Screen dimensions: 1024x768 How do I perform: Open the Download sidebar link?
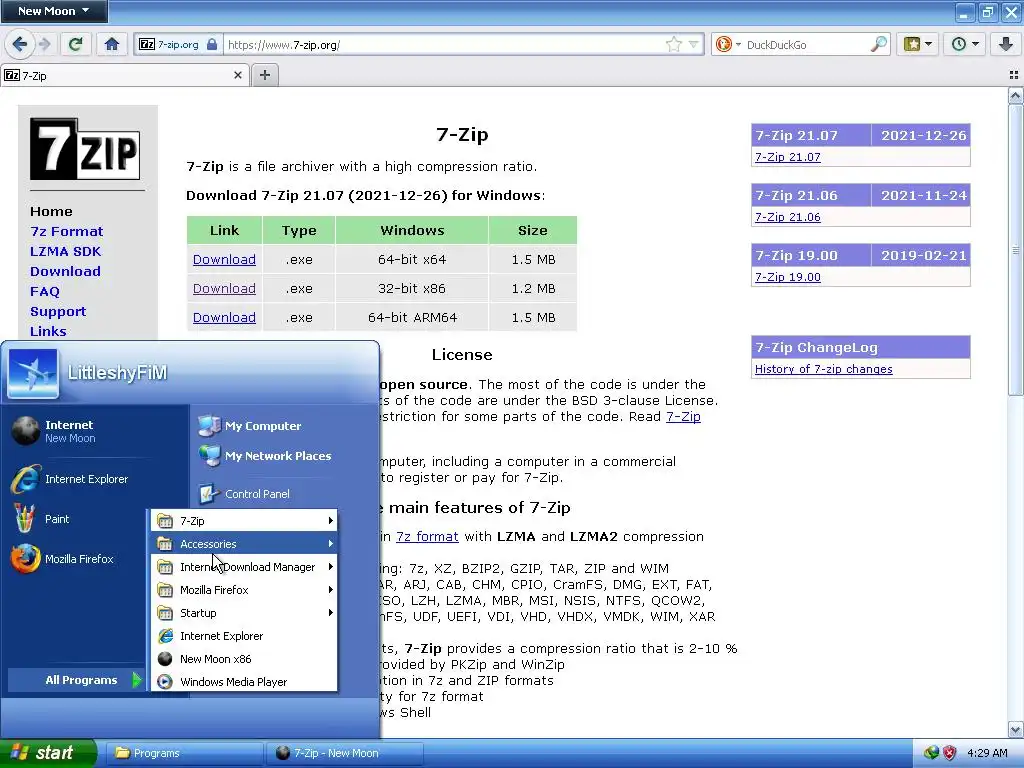click(x=65, y=272)
